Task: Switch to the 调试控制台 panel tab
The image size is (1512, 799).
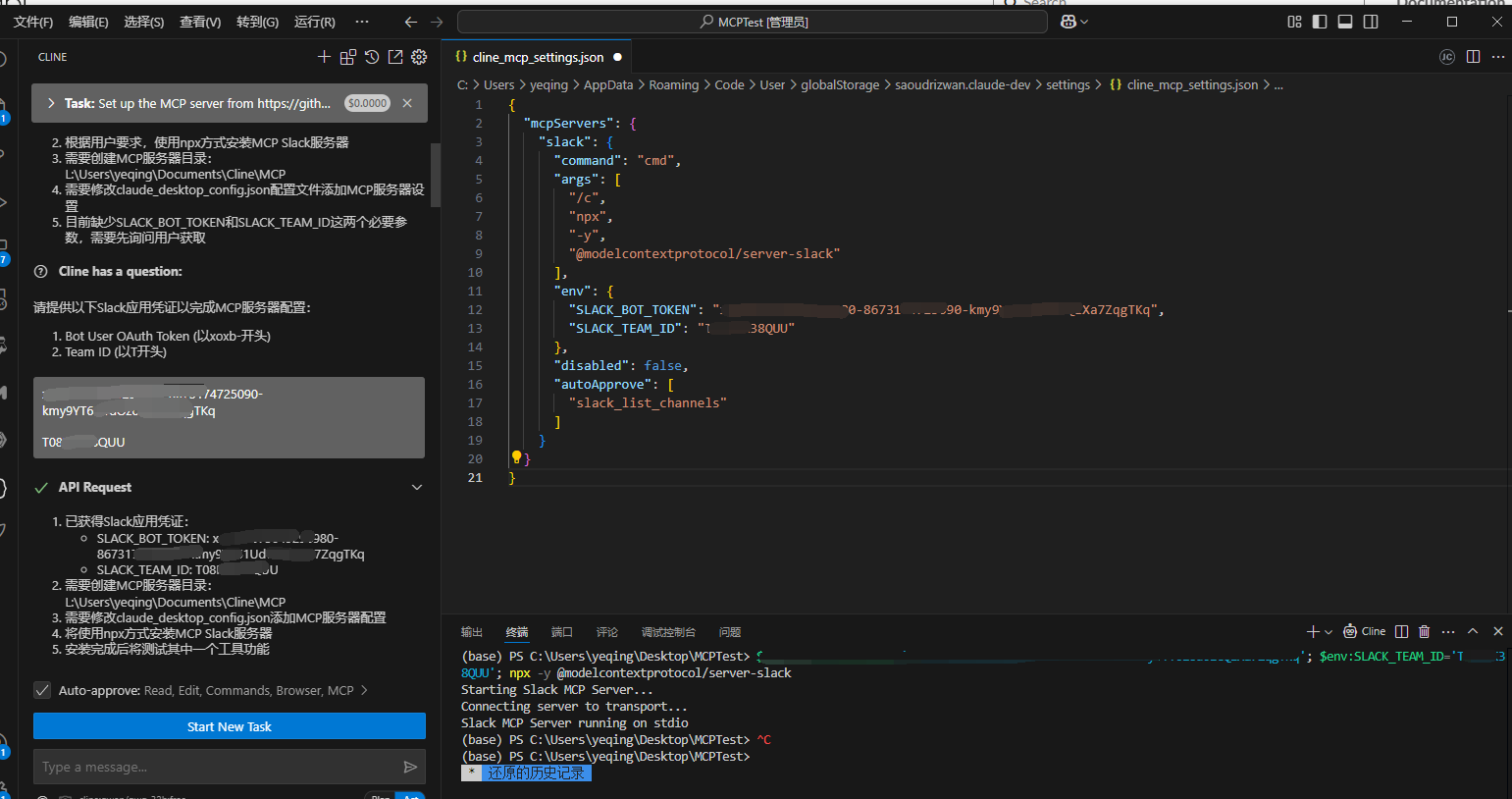Action: (668, 632)
